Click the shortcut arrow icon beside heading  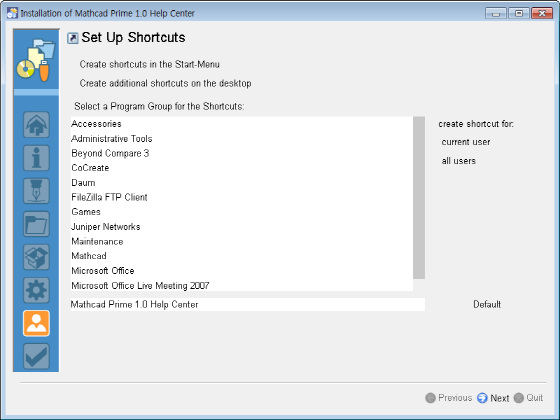[x=73, y=38]
